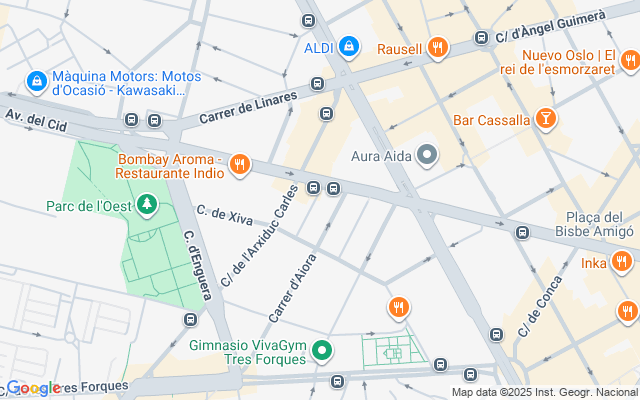This screenshot has height=400, width=640.
Task: Click the Carrer de Linares street label
Action: coord(249,108)
